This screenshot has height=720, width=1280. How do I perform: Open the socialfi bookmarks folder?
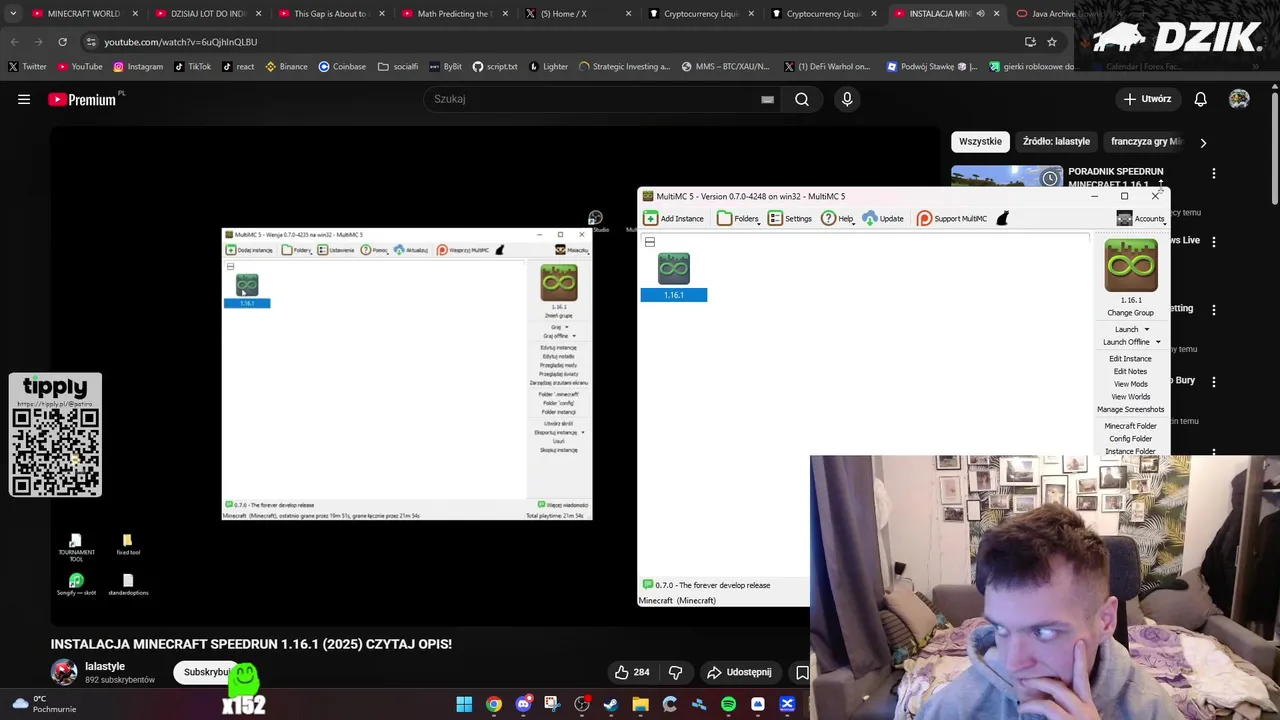click(x=398, y=67)
